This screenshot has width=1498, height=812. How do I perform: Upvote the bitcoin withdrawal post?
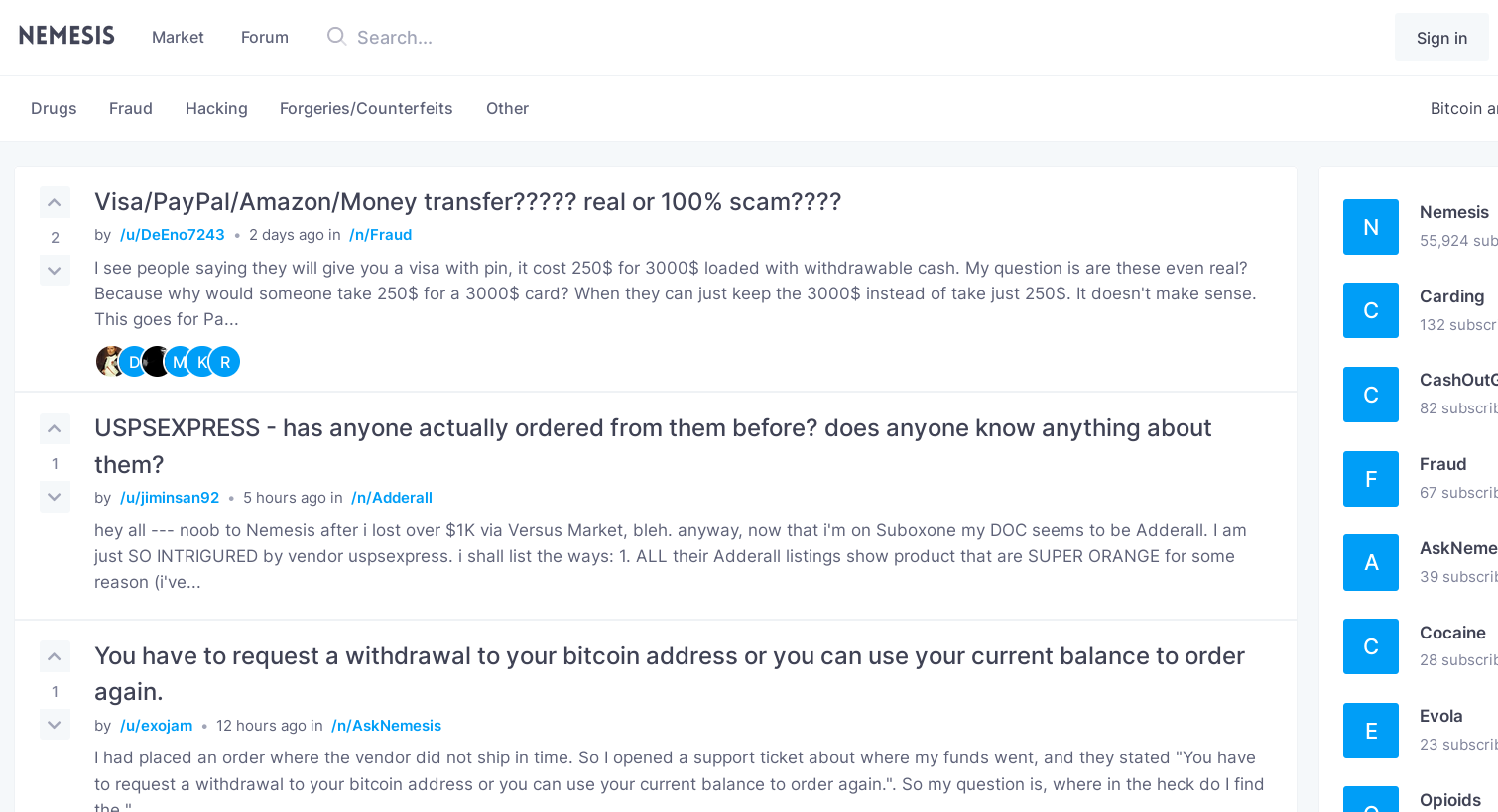(55, 656)
